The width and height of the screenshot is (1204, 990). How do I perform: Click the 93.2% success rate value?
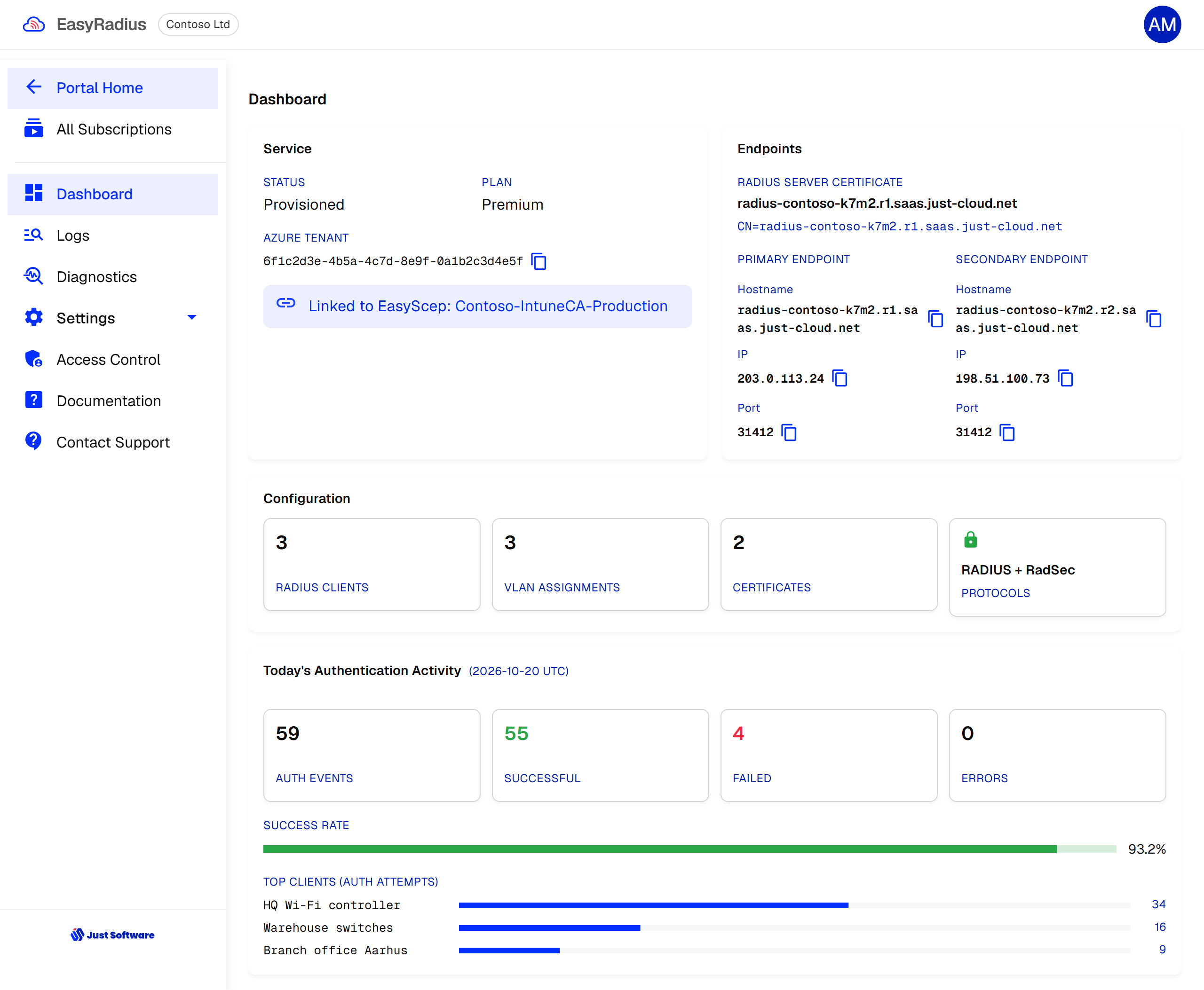point(1146,849)
